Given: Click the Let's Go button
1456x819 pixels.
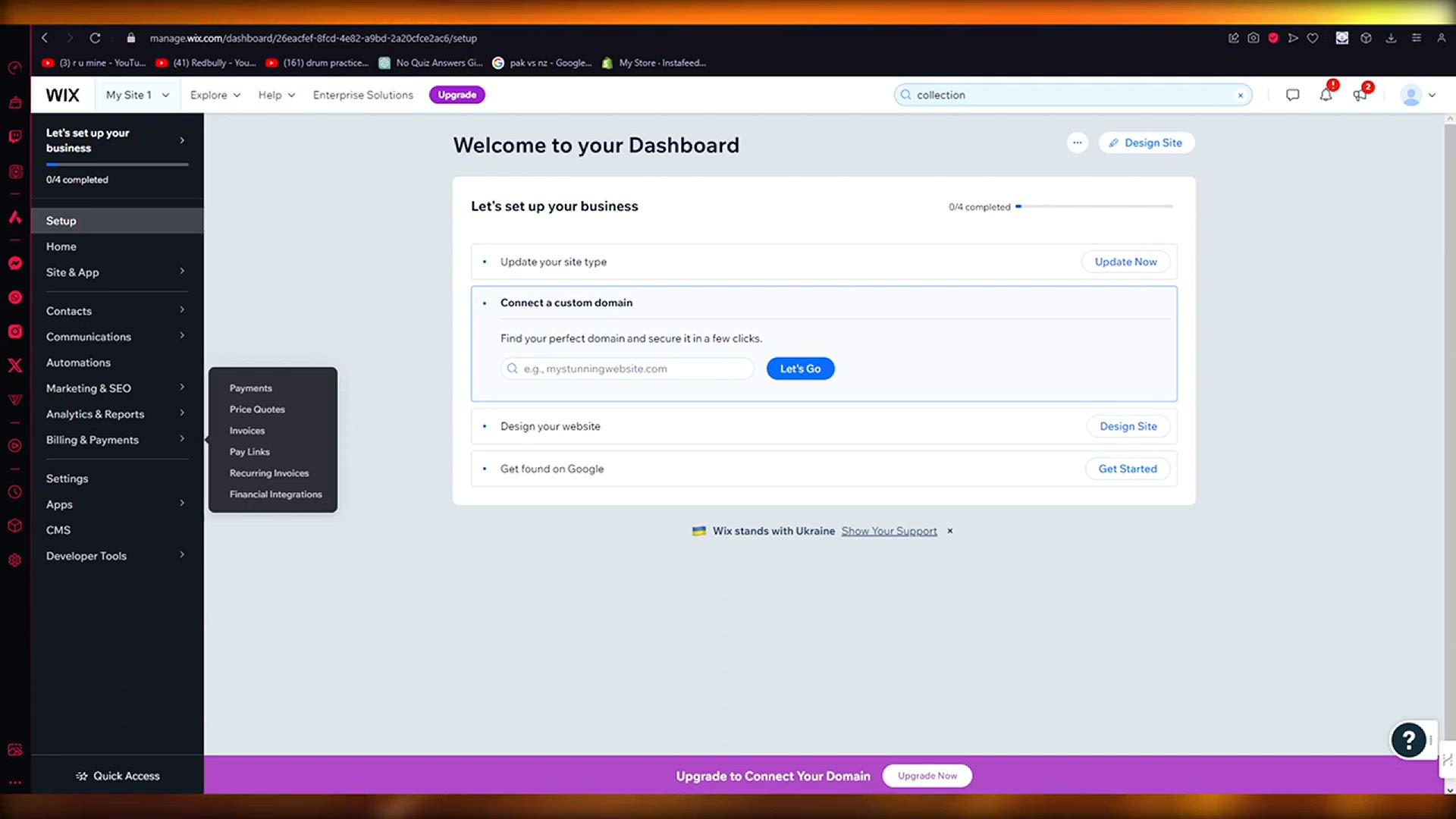Looking at the screenshot, I should (x=800, y=369).
